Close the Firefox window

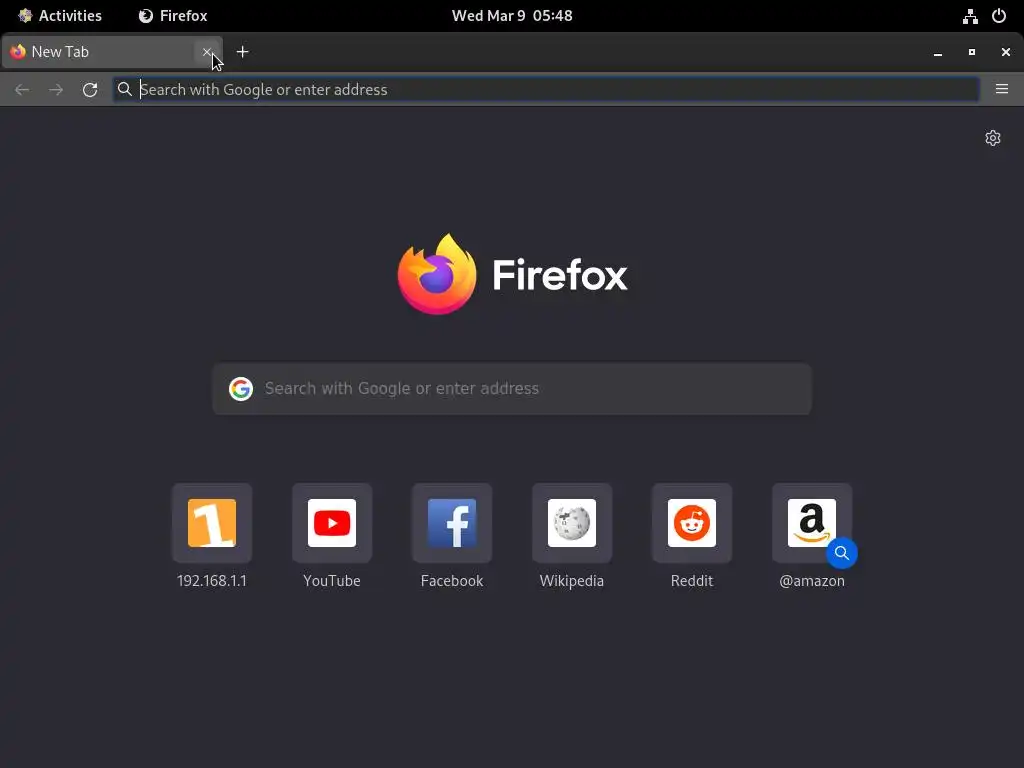coord(1006,52)
